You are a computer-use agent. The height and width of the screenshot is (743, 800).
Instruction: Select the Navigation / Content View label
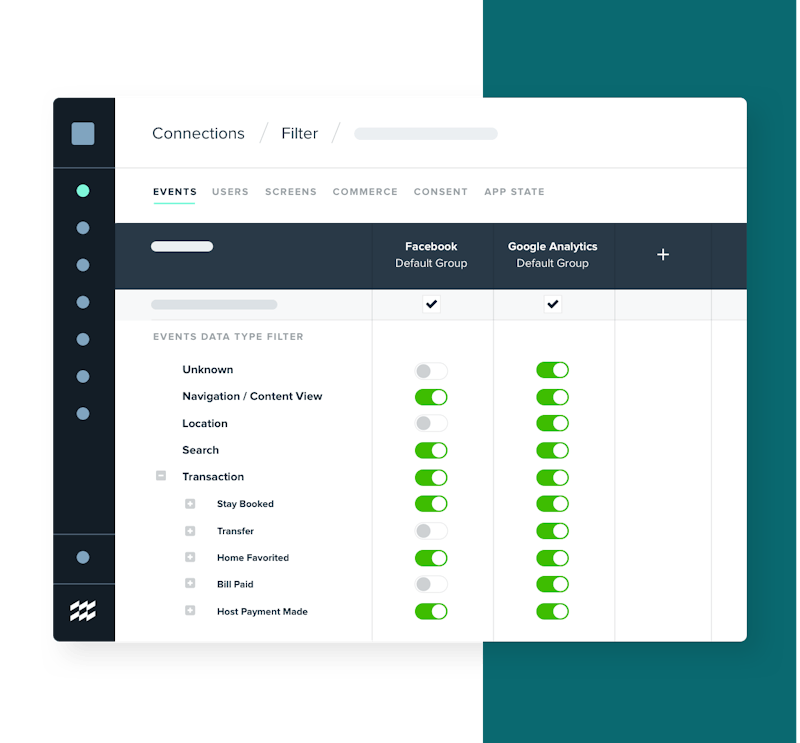click(252, 397)
